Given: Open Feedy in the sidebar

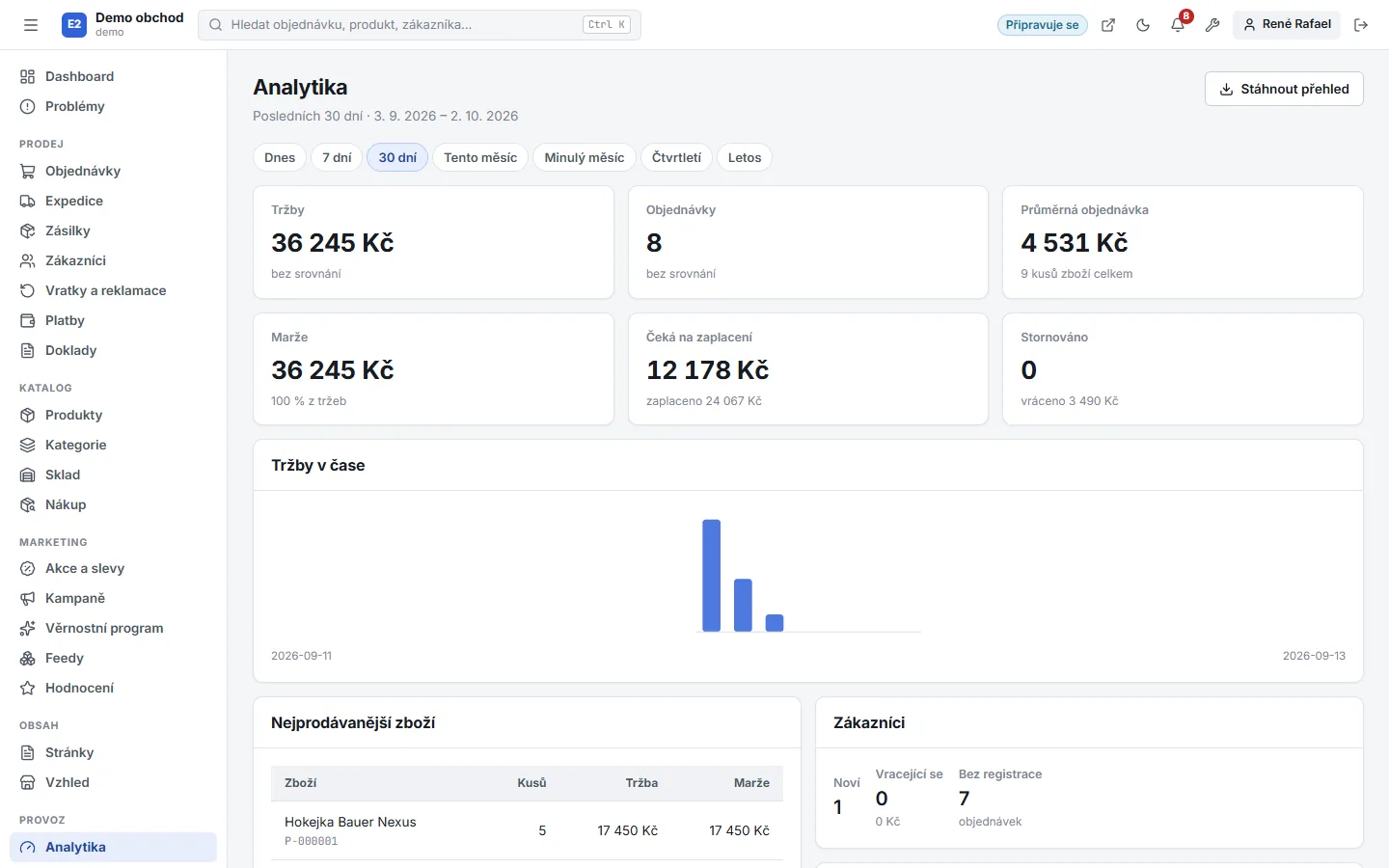Looking at the screenshot, I should [113, 658].
